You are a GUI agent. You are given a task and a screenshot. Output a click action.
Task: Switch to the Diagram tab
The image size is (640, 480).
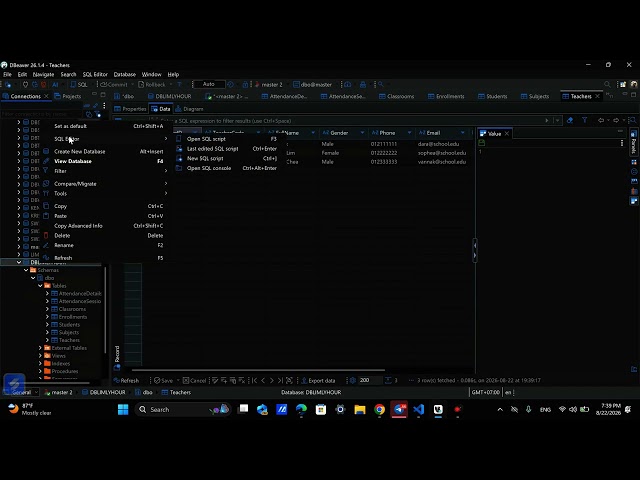189,109
